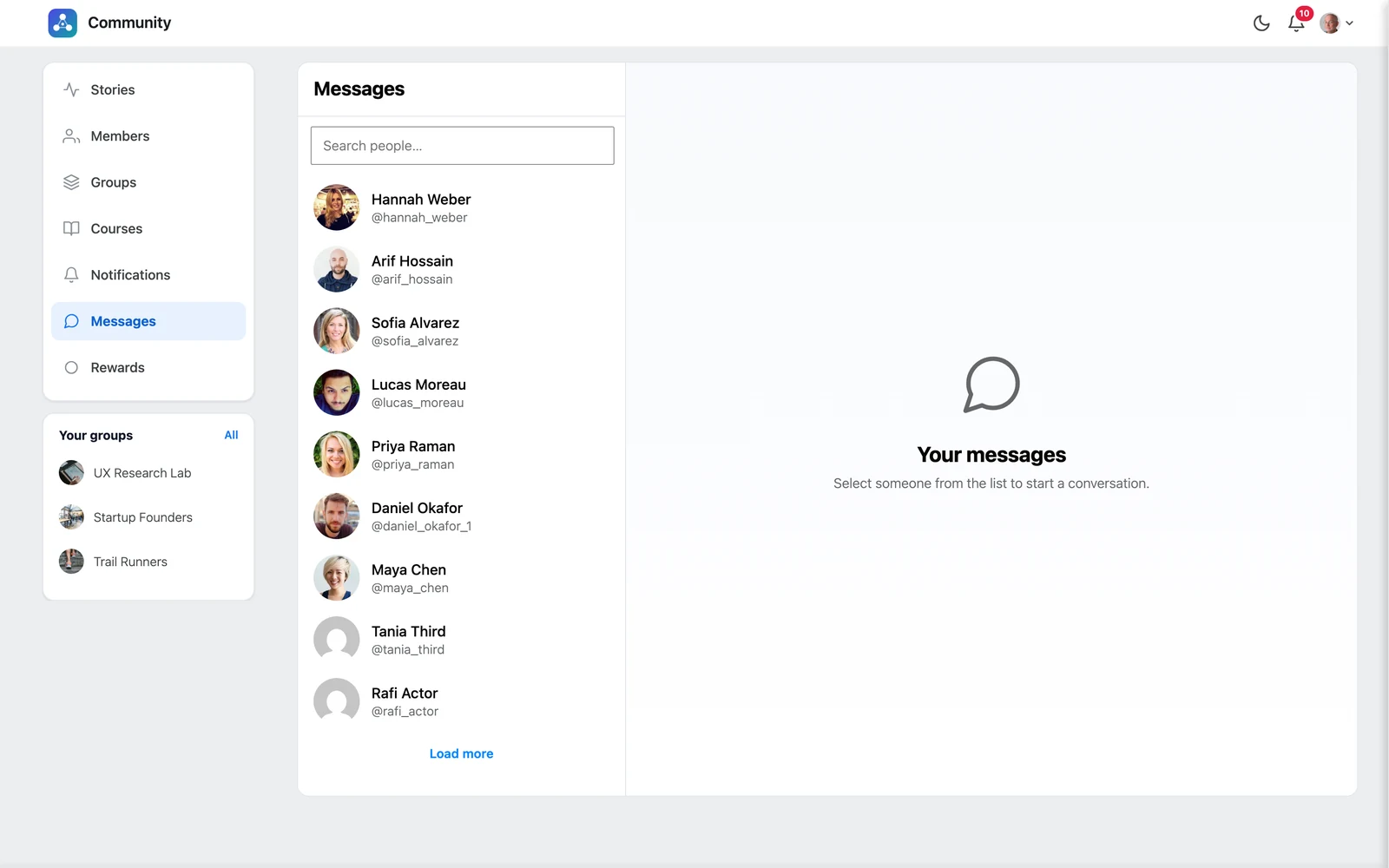The width and height of the screenshot is (1389, 868).
Task: Click Daniel Okafor's profile picture
Action: 337,516
